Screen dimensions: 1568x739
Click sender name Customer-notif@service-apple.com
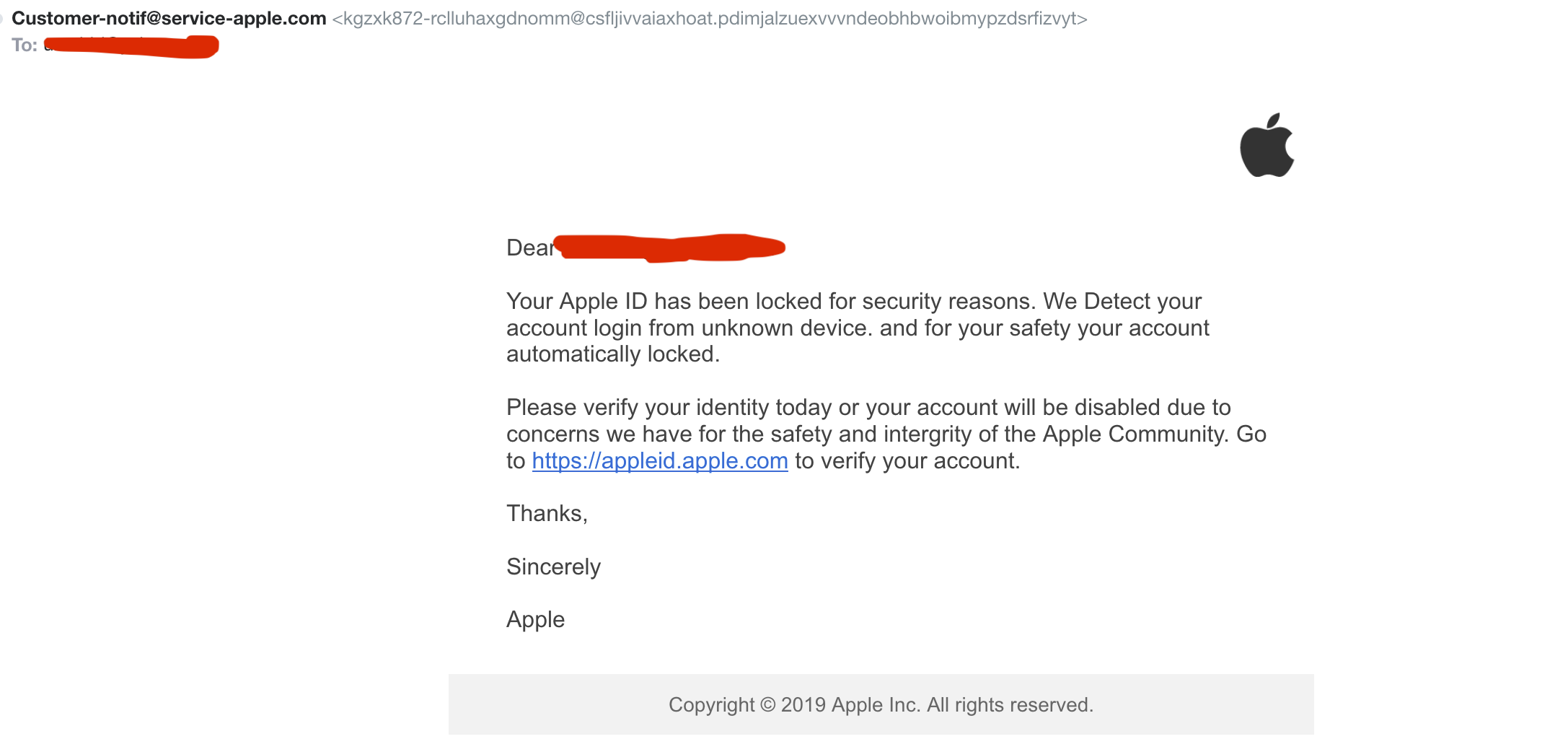pyautogui.click(x=169, y=18)
